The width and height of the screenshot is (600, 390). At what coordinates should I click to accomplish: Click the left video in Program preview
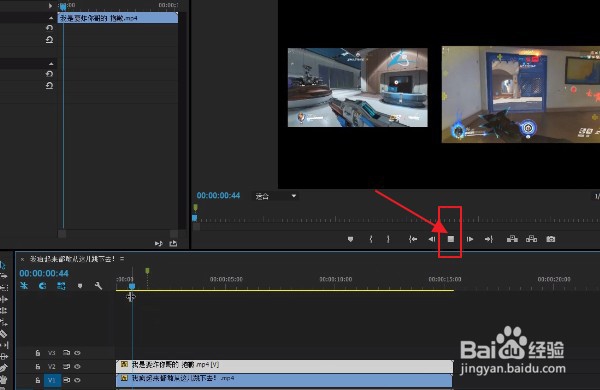(357, 87)
